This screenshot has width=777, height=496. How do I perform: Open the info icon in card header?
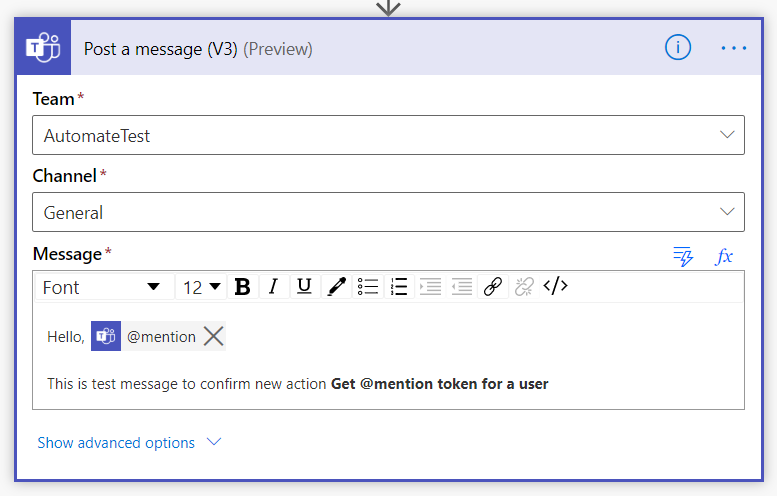(x=677, y=48)
